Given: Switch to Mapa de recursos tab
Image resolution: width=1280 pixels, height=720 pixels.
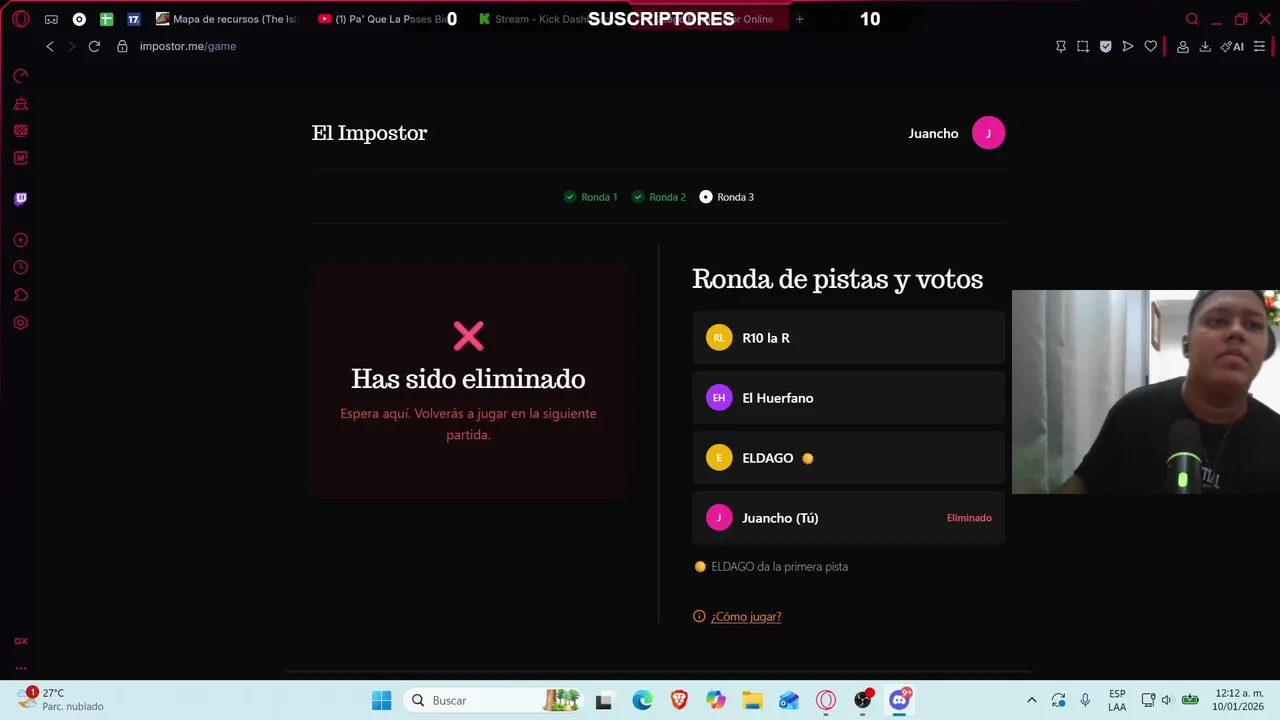Looking at the screenshot, I should (228, 19).
